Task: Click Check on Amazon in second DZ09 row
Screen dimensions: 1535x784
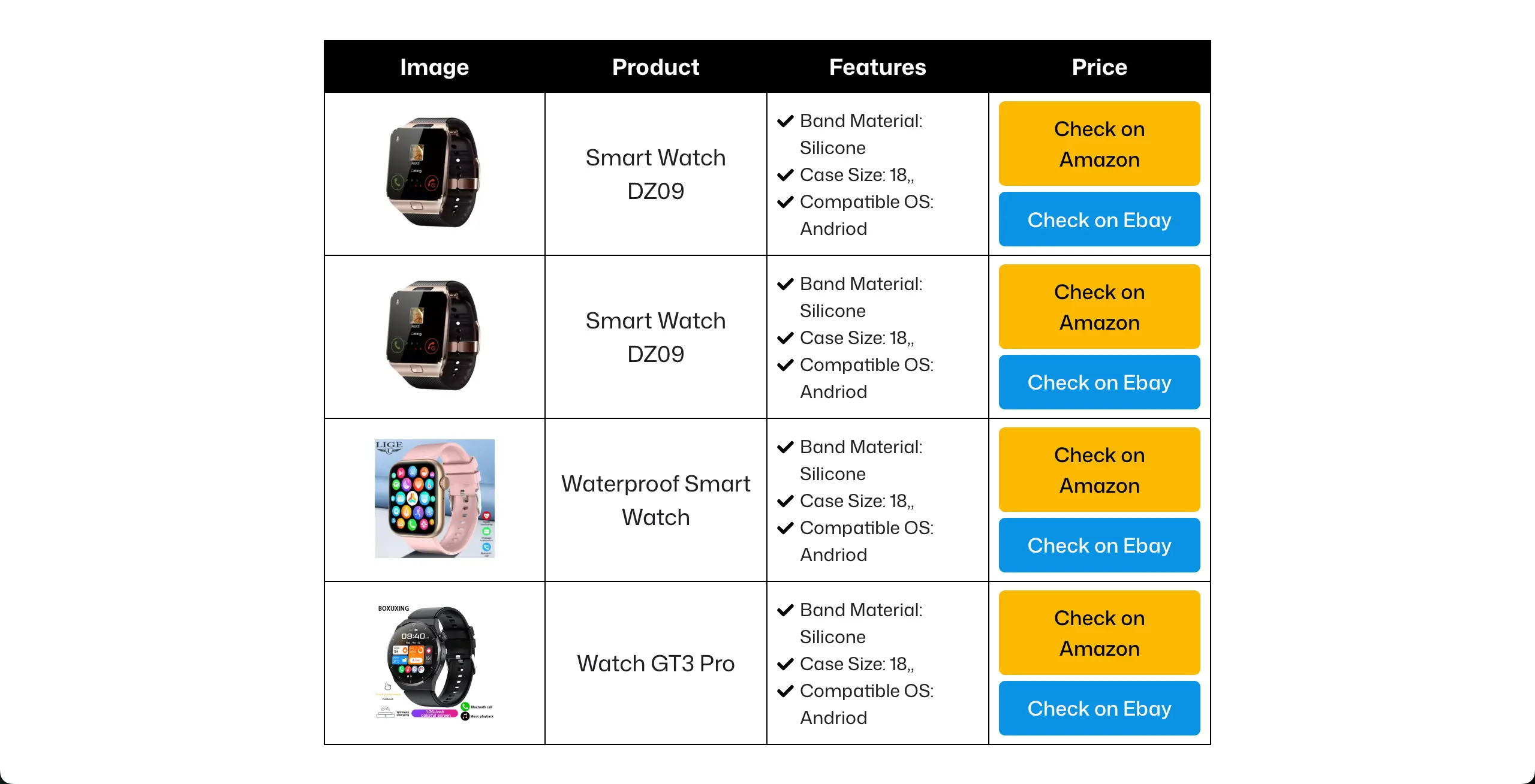Action: click(1099, 307)
